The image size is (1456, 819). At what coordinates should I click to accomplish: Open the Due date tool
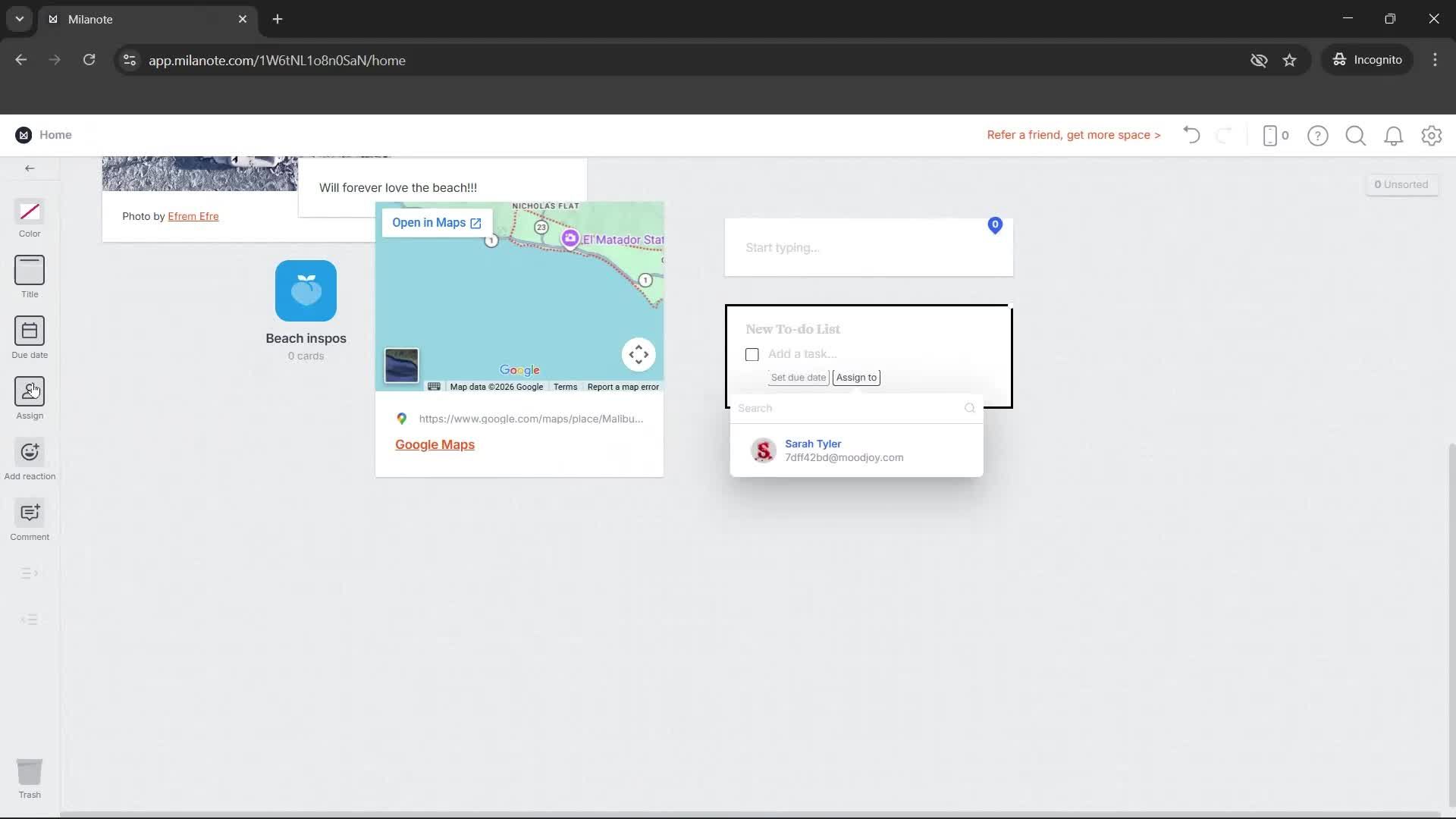pos(29,336)
